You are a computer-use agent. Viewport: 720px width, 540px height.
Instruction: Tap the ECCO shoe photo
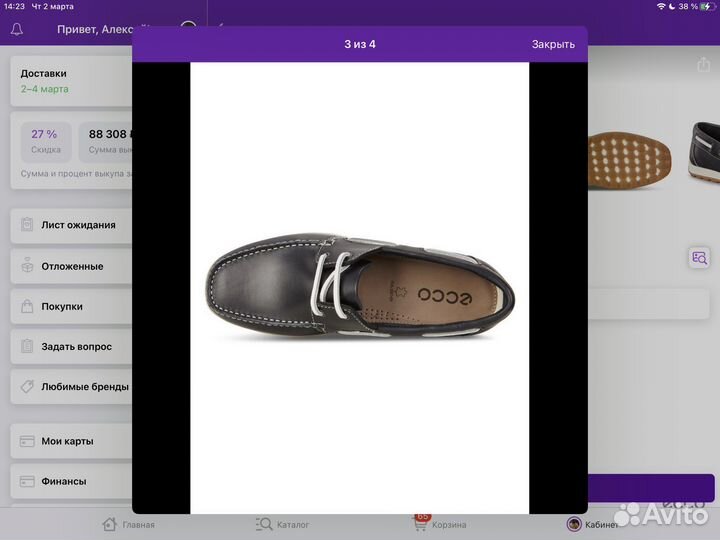pos(359,288)
